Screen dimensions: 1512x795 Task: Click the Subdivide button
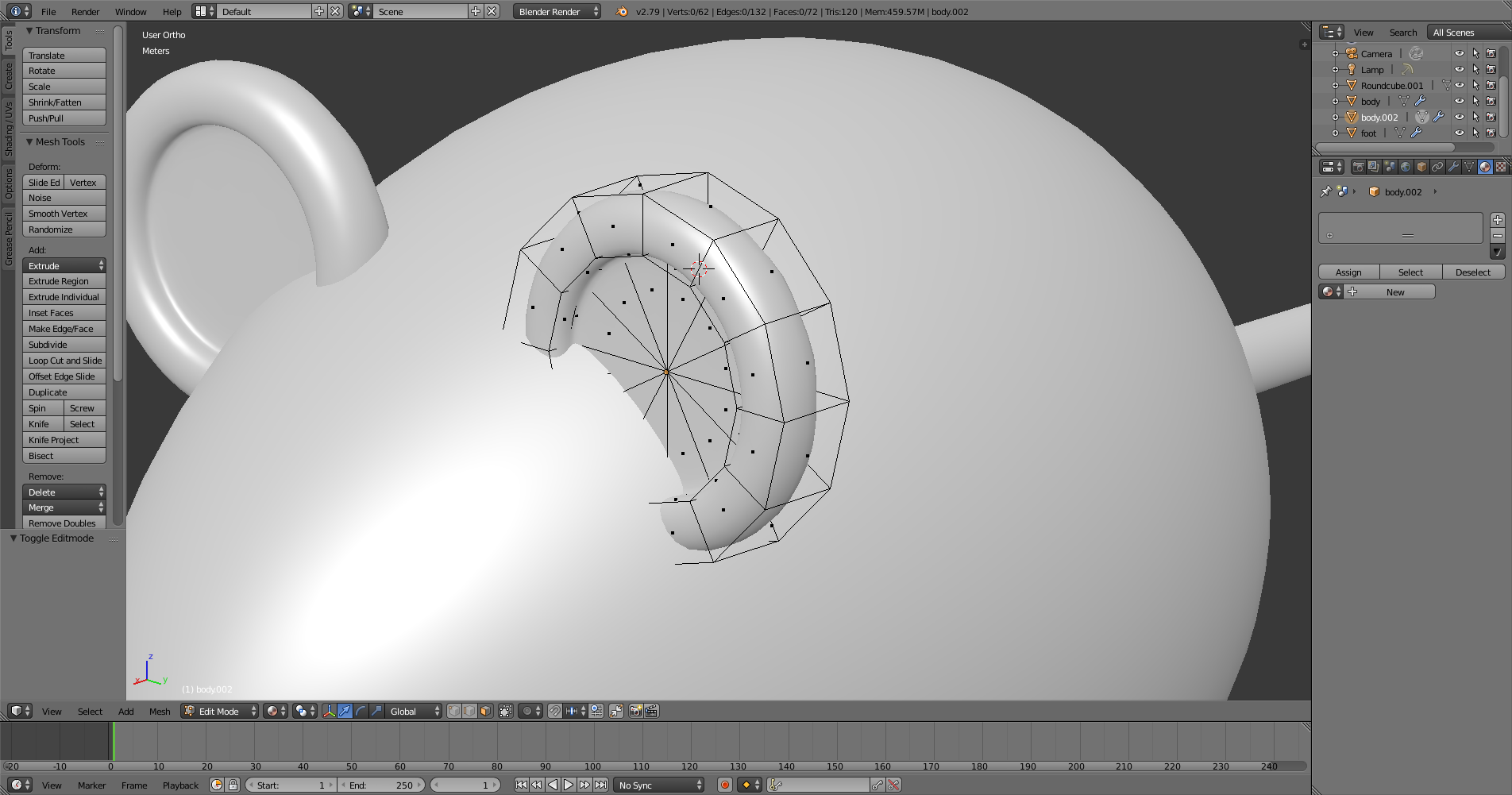(64, 345)
